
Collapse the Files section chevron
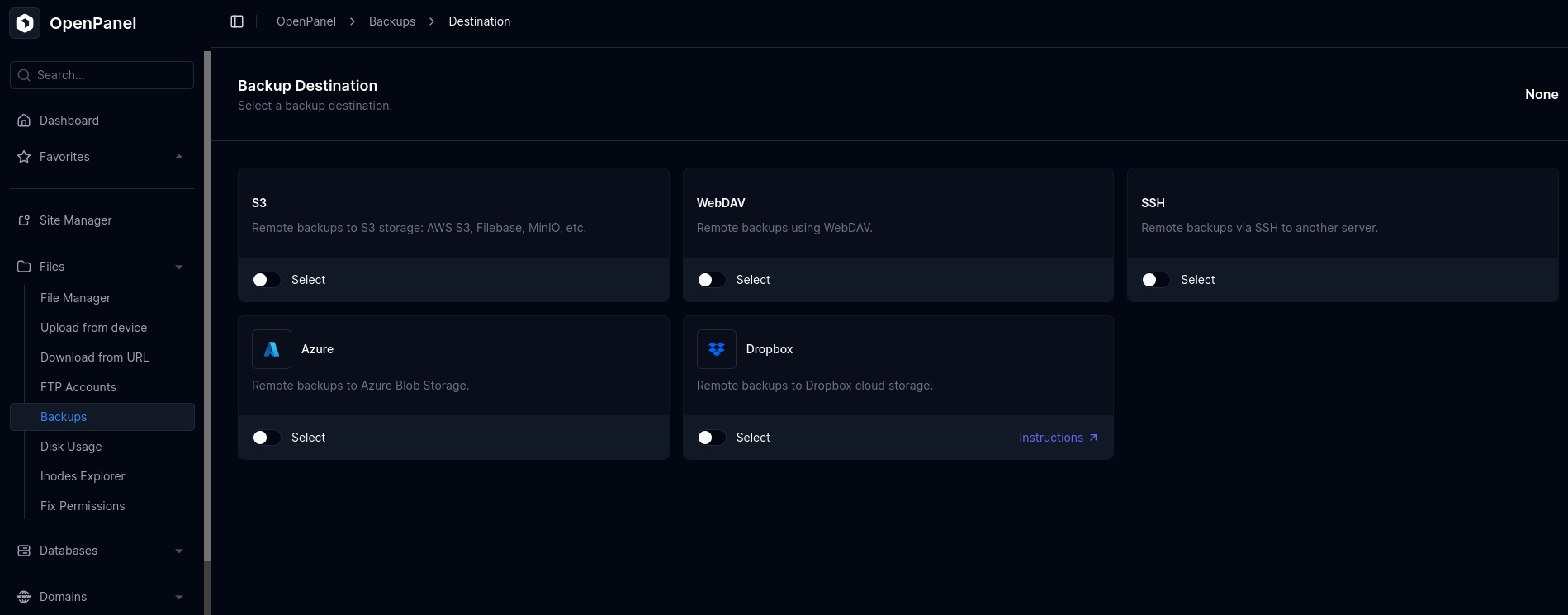pyautogui.click(x=179, y=267)
